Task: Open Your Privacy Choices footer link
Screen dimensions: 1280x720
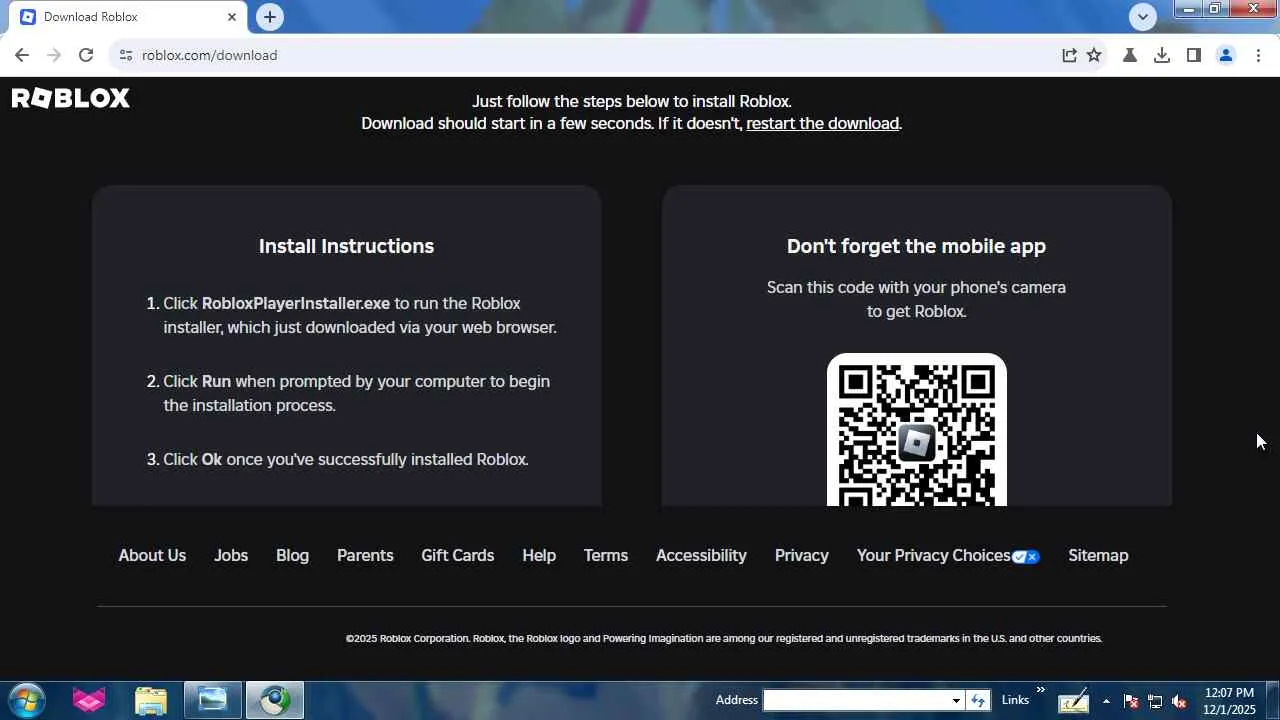Action: (948, 556)
